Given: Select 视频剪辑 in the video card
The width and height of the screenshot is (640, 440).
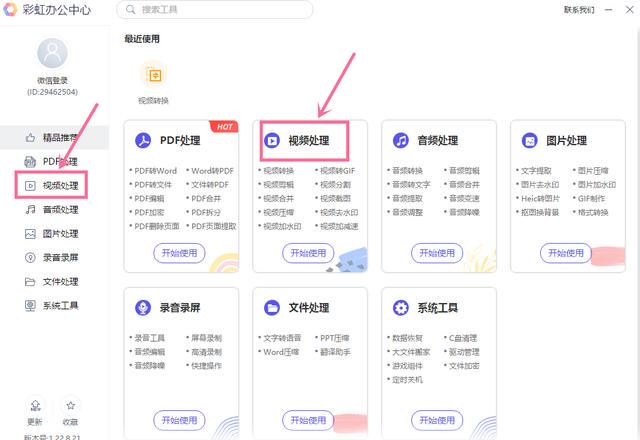Looking at the screenshot, I should coord(278,184).
